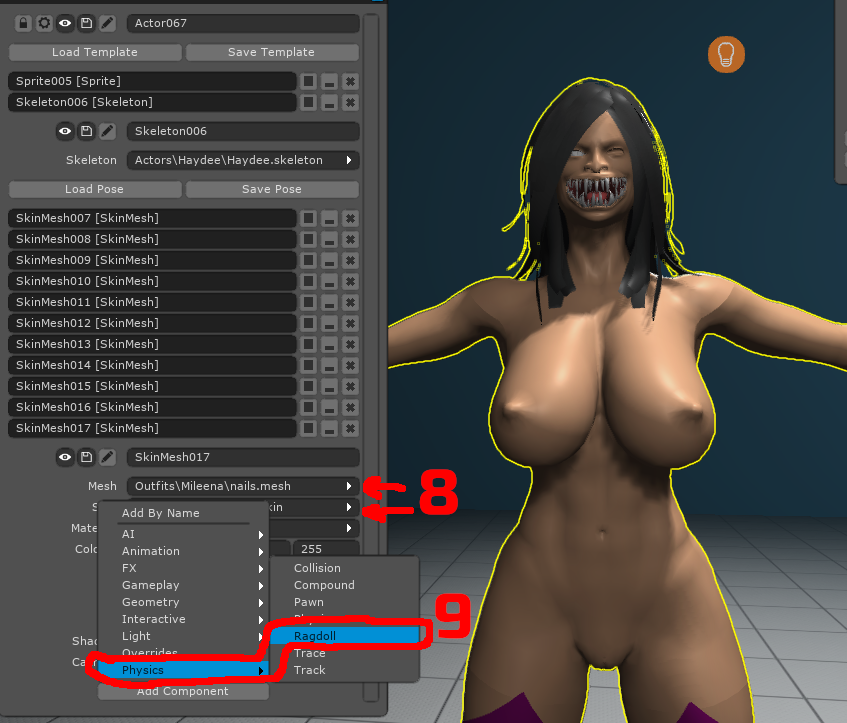This screenshot has width=847, height=723.
Task: Select Track from the Physics submenu
Action: pyautogui.click(x=345, y=670)
